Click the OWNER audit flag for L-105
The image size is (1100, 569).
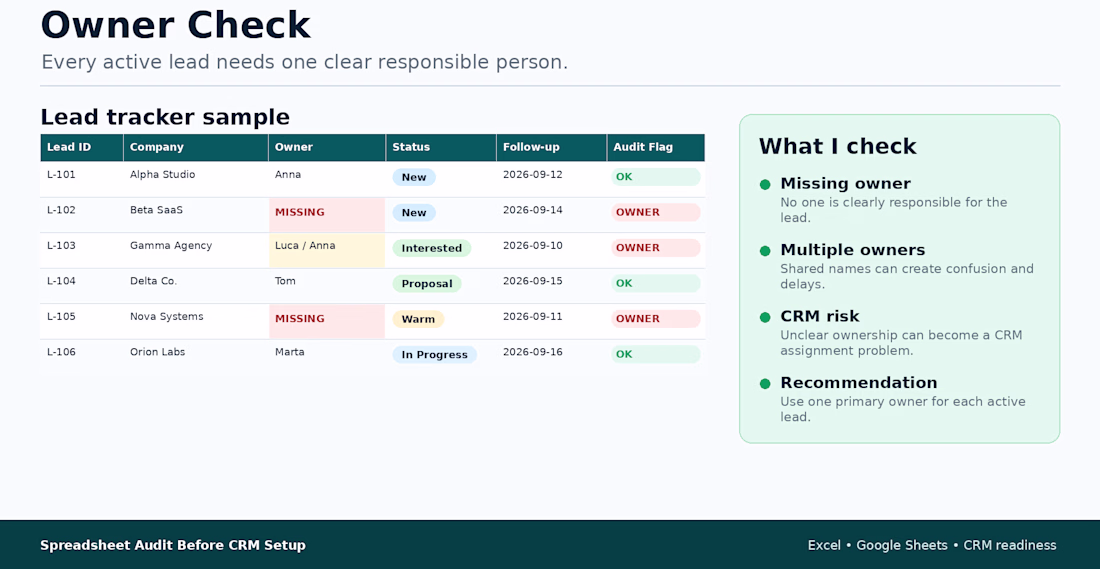656,319
